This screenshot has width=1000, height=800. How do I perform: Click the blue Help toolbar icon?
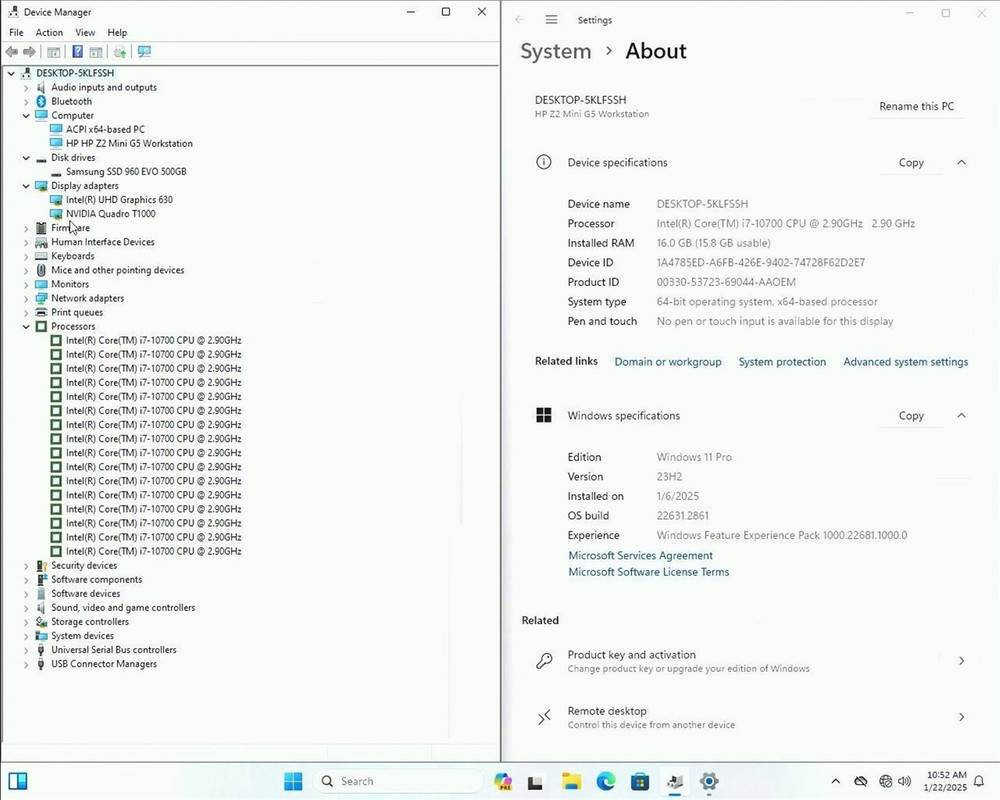click(x=77, y=52)
